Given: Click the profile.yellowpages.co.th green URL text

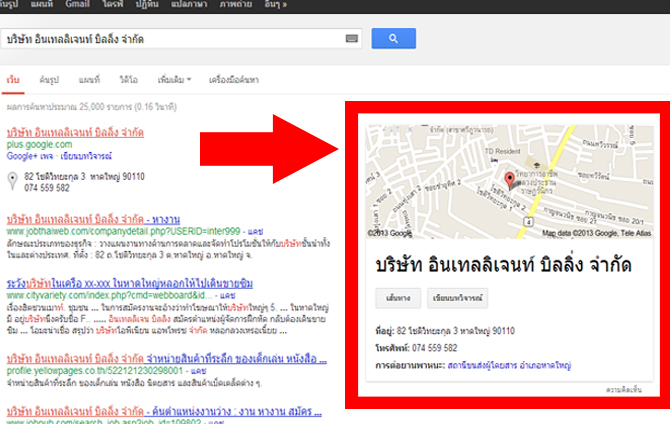Looking at the screenshot, I should coord(94,371).
